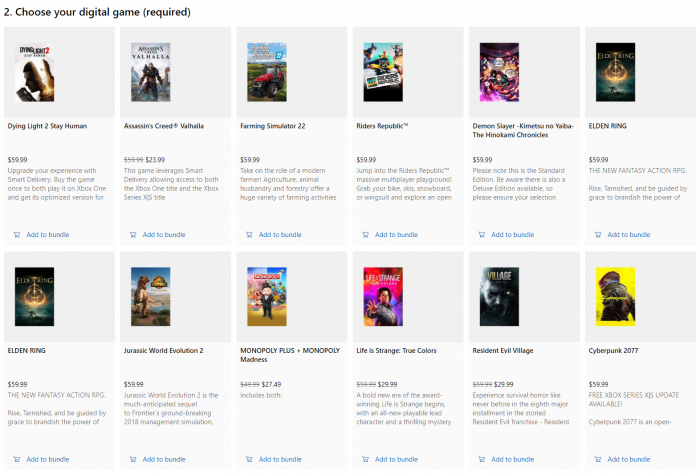
Task: Open the MONOPOLY PLUS cover art
Action: tap(267, 297)
